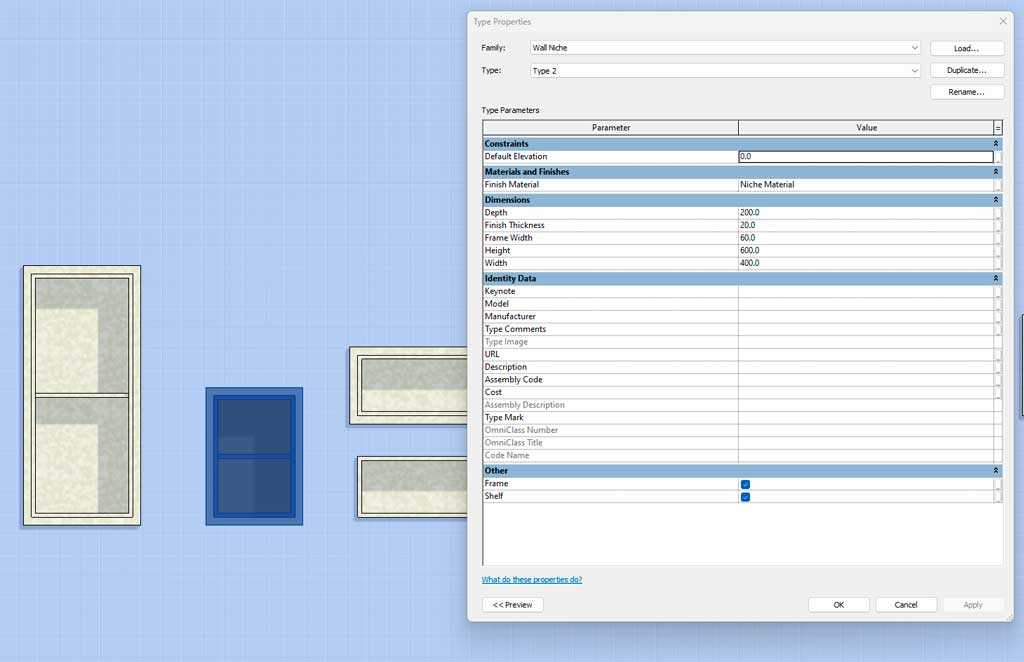Image resolution: width=1024 pixels, height=662 pixels.
Task: Select the blue highlighted wall niche
Action: click(254, 456)
